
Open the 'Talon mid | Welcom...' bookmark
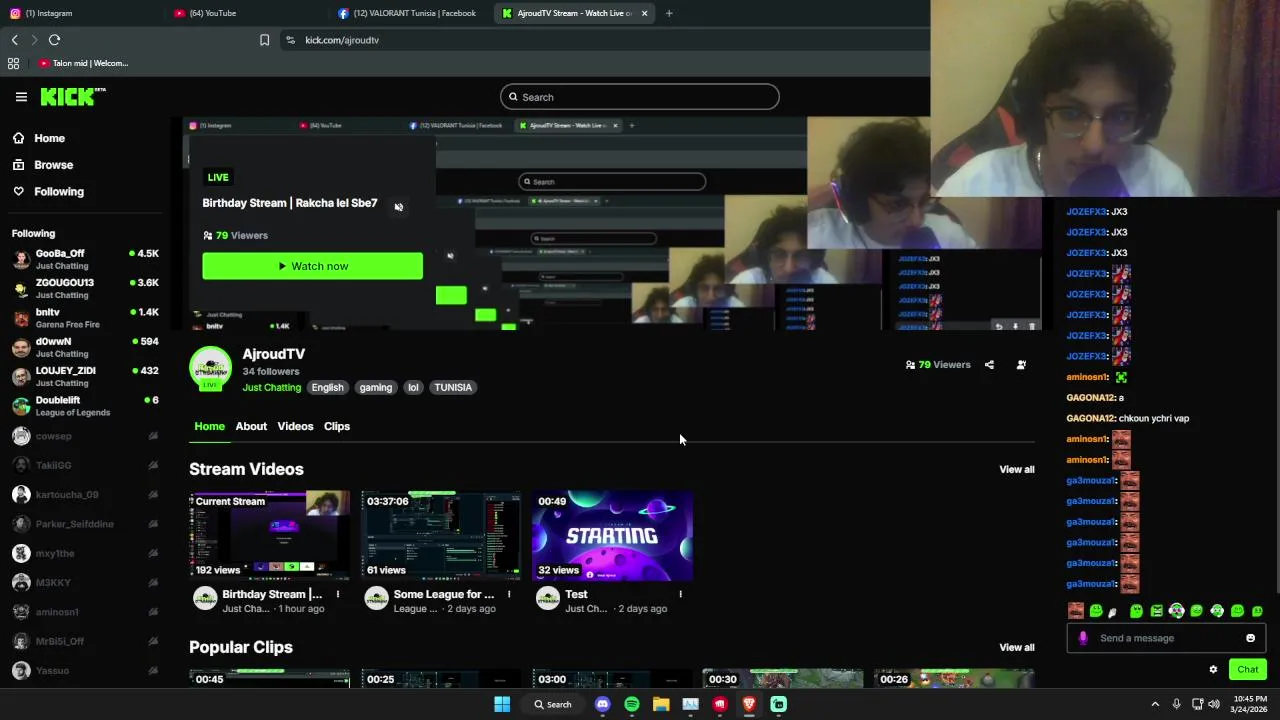pos(84,63)
